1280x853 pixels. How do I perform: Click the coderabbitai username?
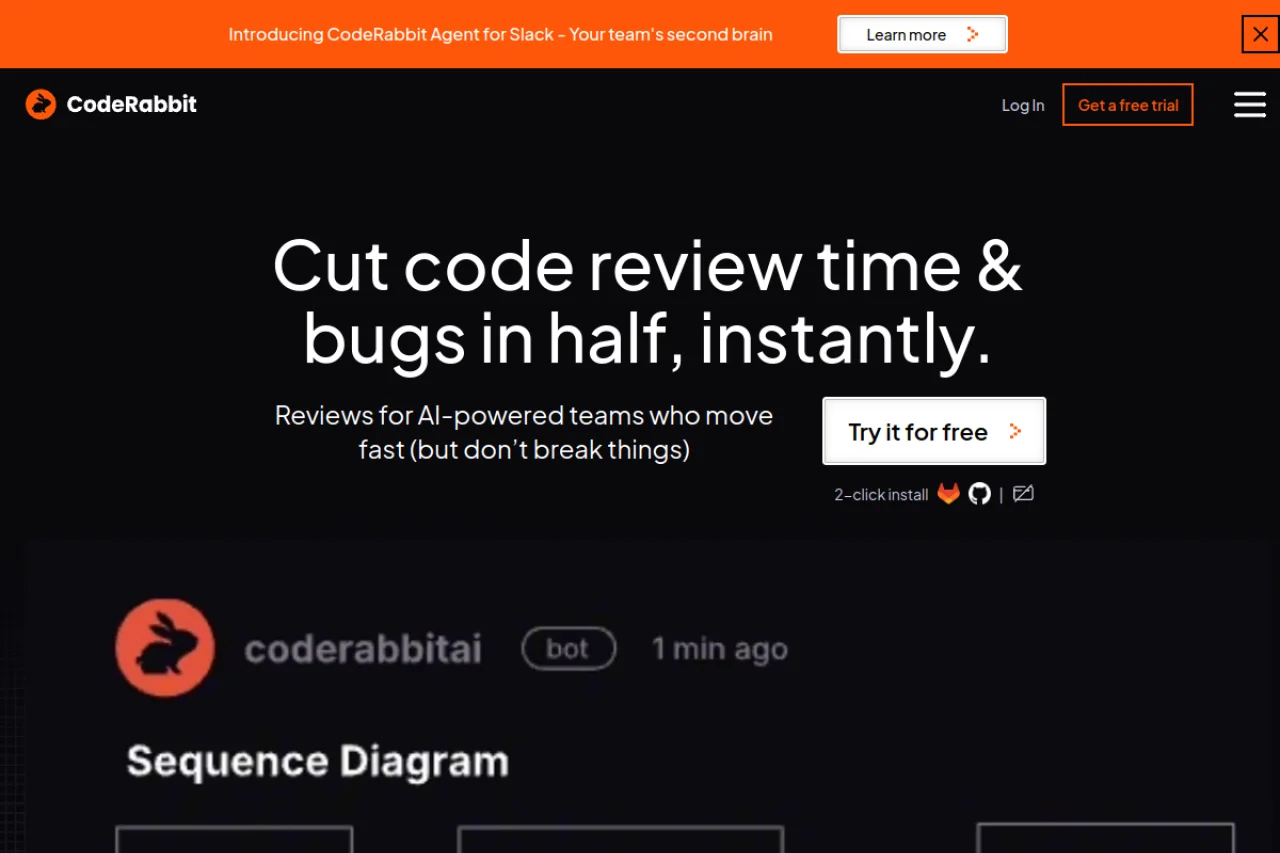pos(363,649)
